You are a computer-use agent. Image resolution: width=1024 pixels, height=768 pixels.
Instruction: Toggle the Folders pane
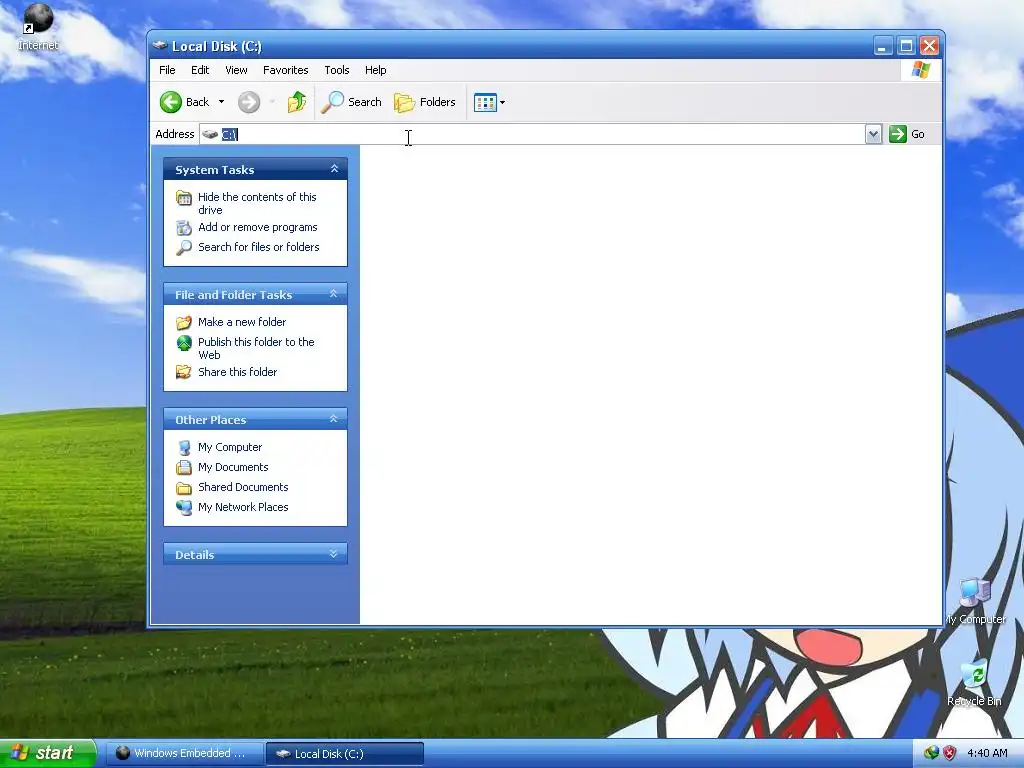click(424, 102)
